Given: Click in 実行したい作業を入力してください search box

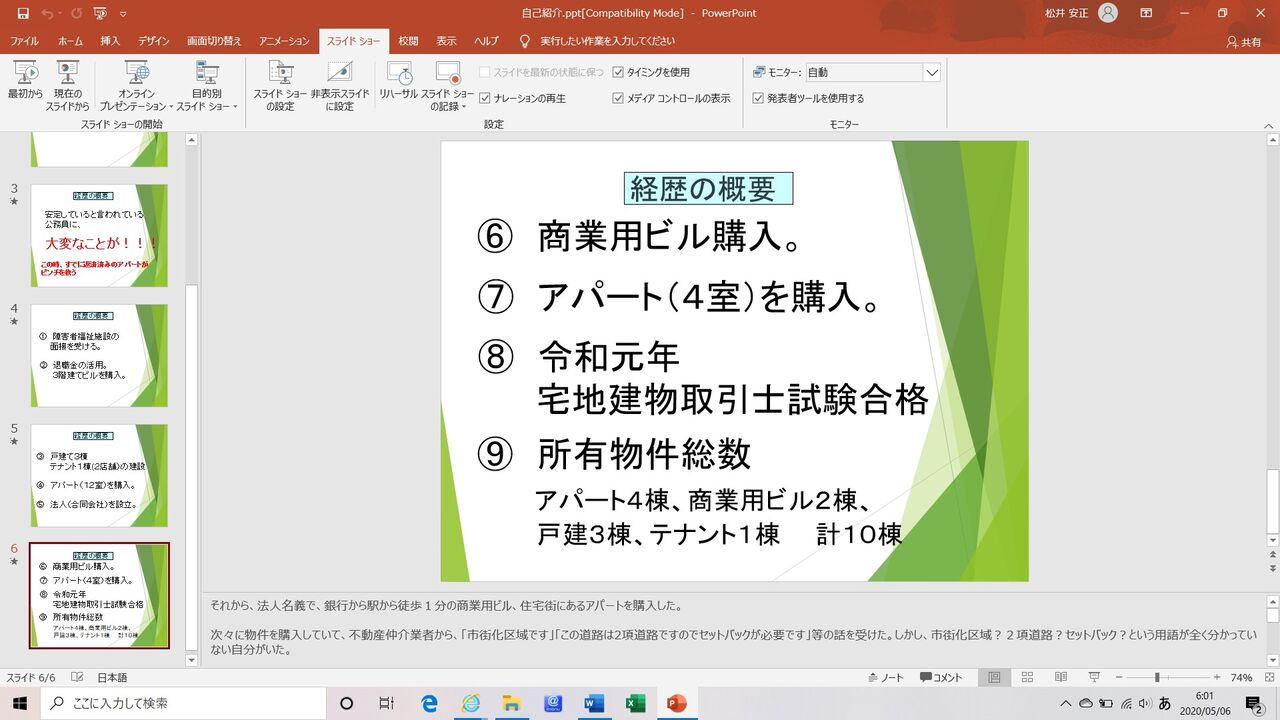Looking at the screenshot, I should click(x=607, y=41).
